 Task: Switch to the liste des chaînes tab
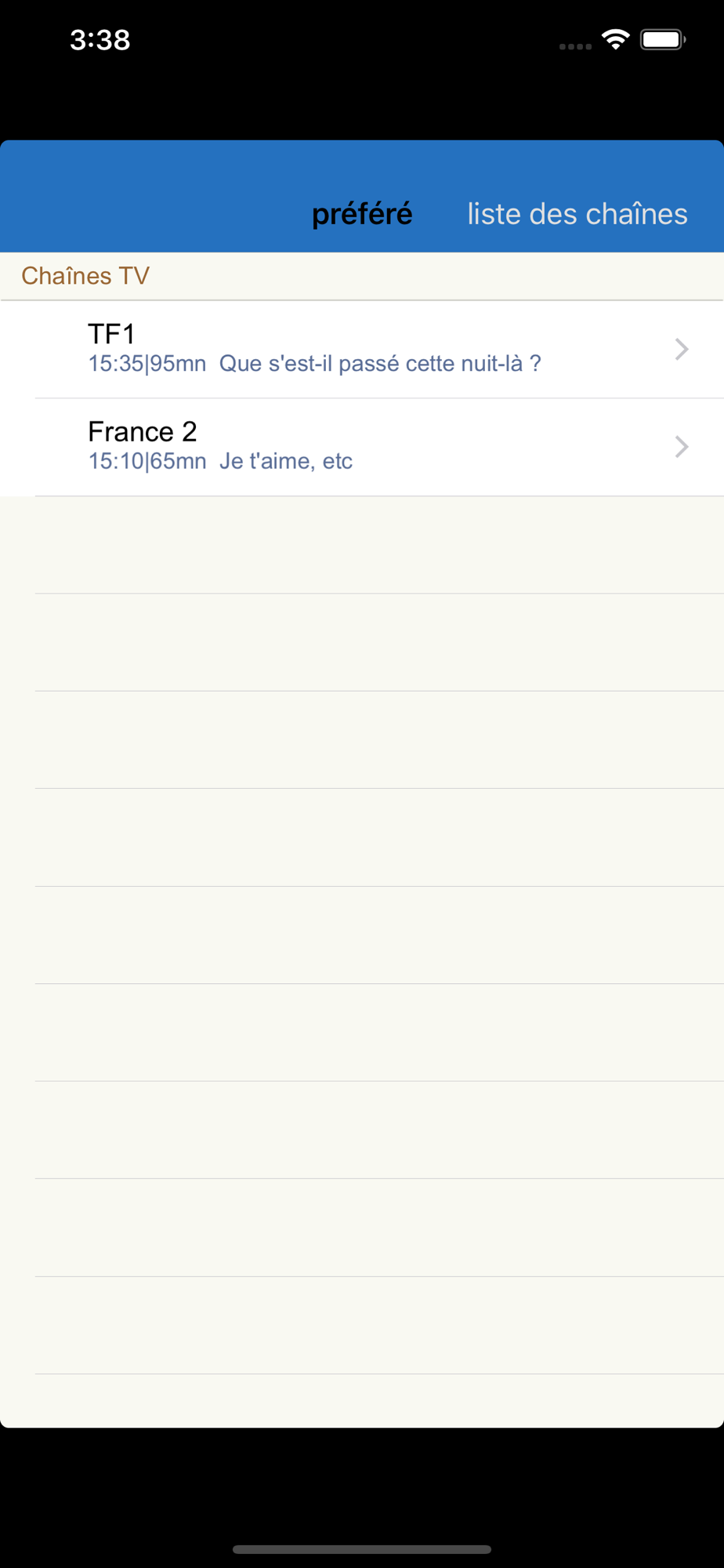coord(577,213)
